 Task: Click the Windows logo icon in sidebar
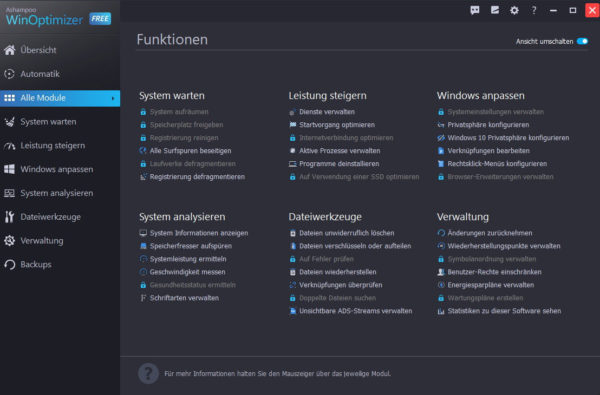(10, 169)
